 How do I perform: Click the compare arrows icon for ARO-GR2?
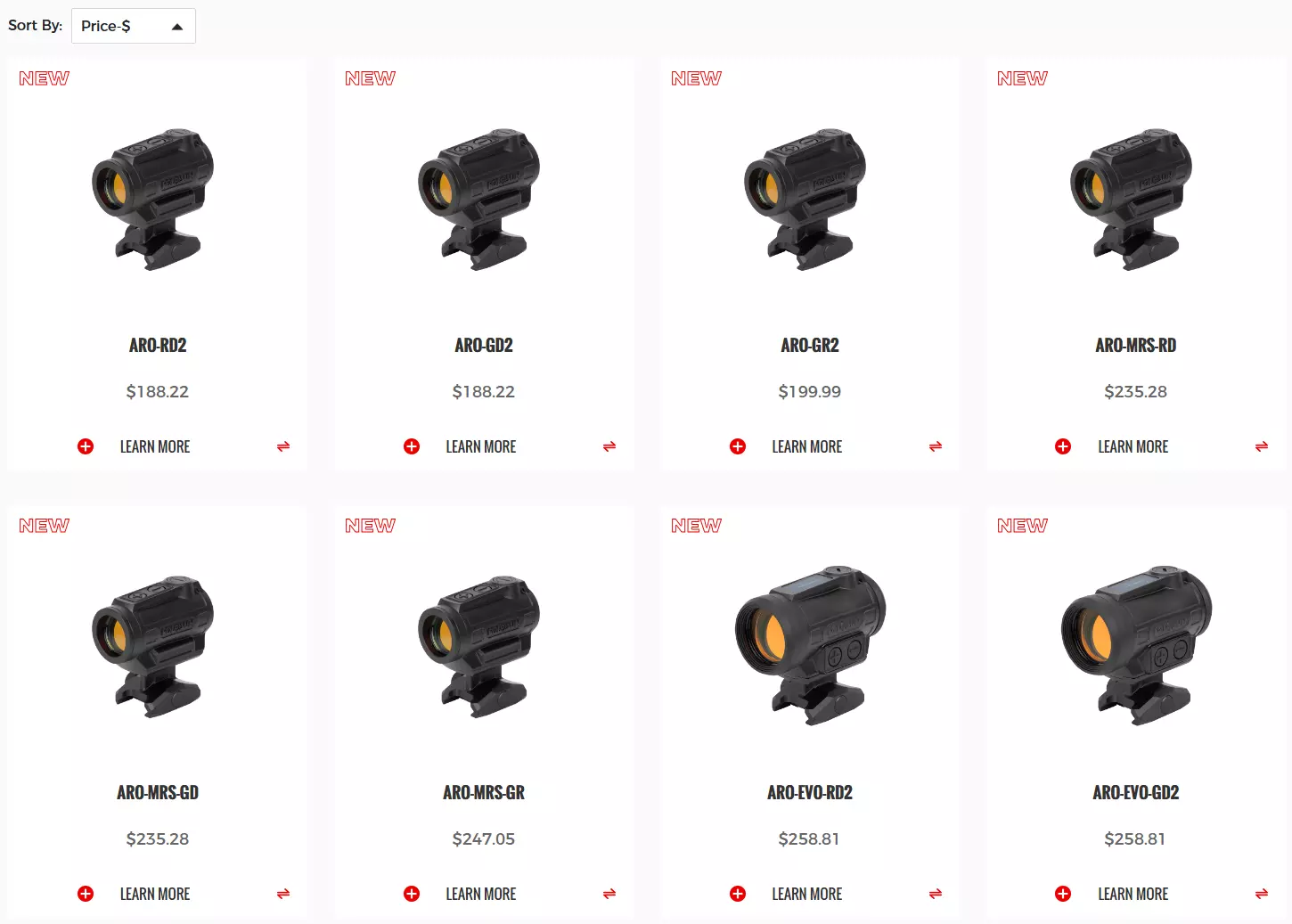pos(936,446)
